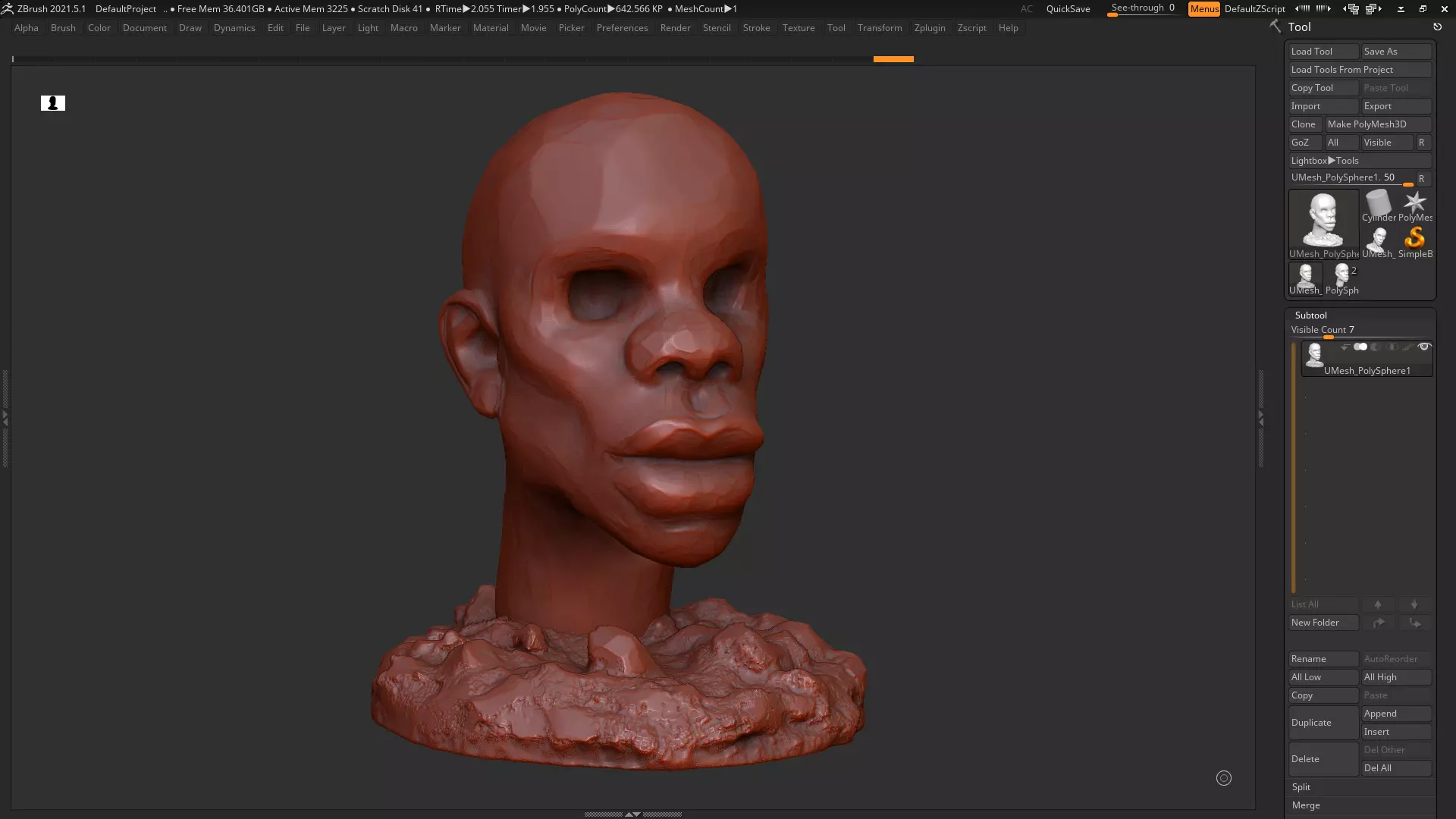Screen dimensions: 1456x819
Task: Open the Material menu
Action: (x=490, y=28)
